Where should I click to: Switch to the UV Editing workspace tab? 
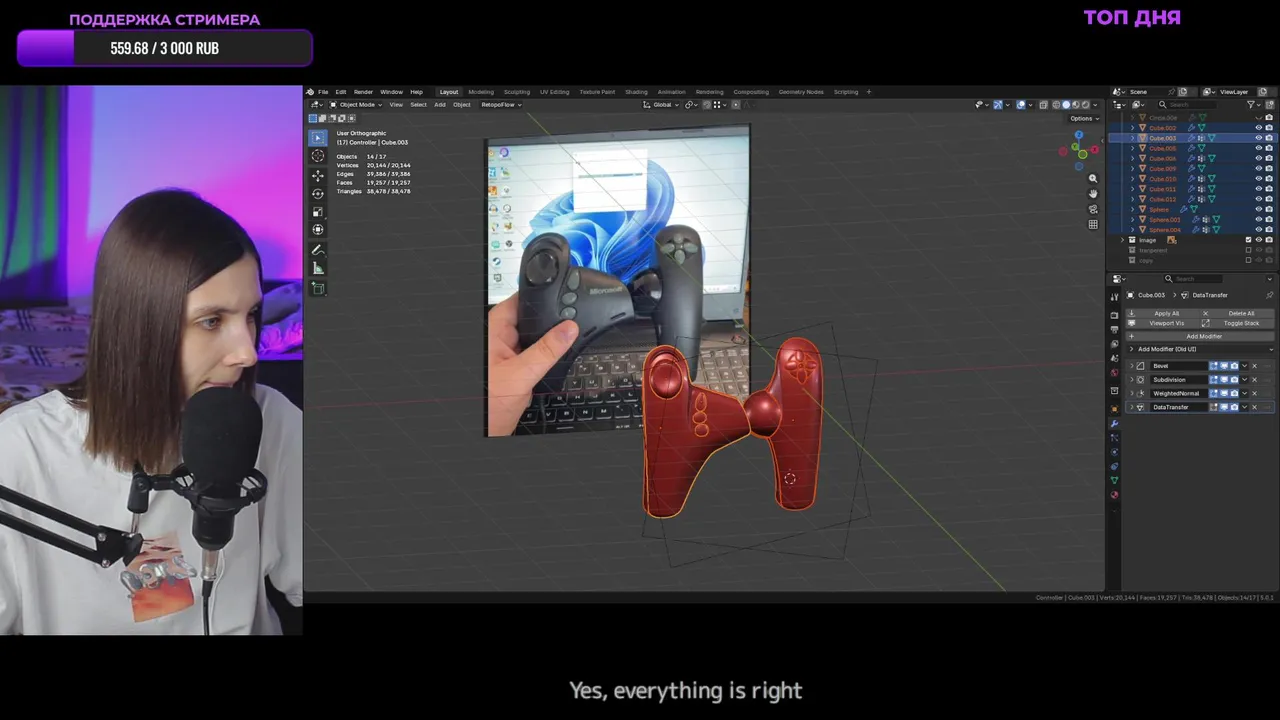click(554, 92)
